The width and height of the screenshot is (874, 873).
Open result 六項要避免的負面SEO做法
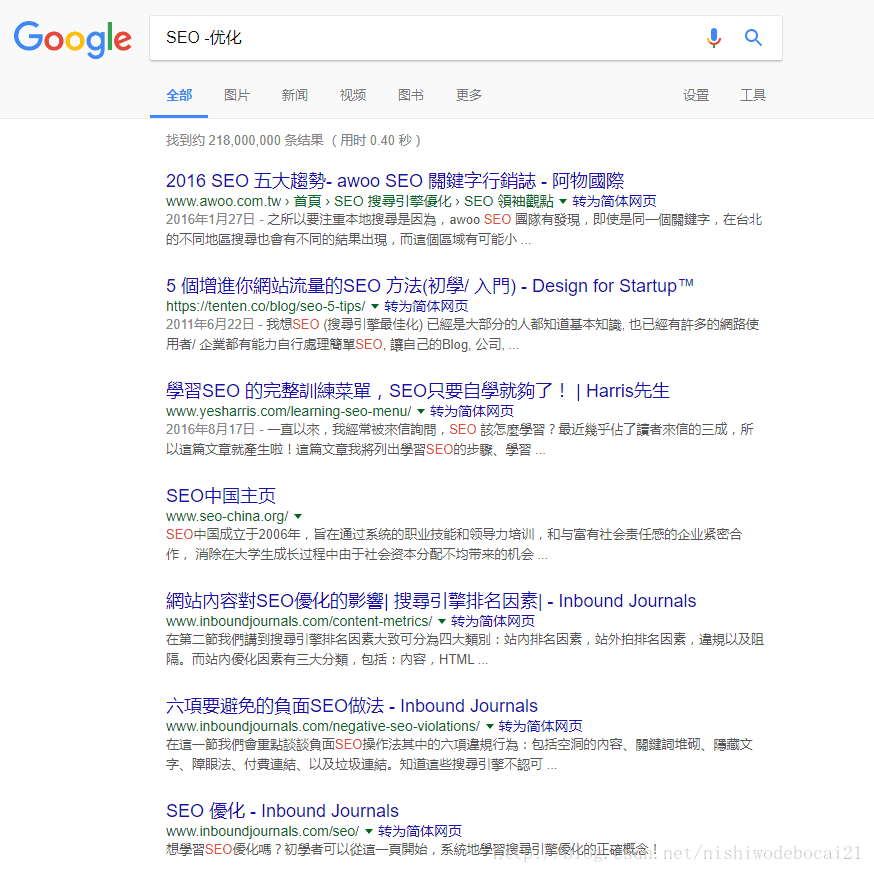coord(352,706)
